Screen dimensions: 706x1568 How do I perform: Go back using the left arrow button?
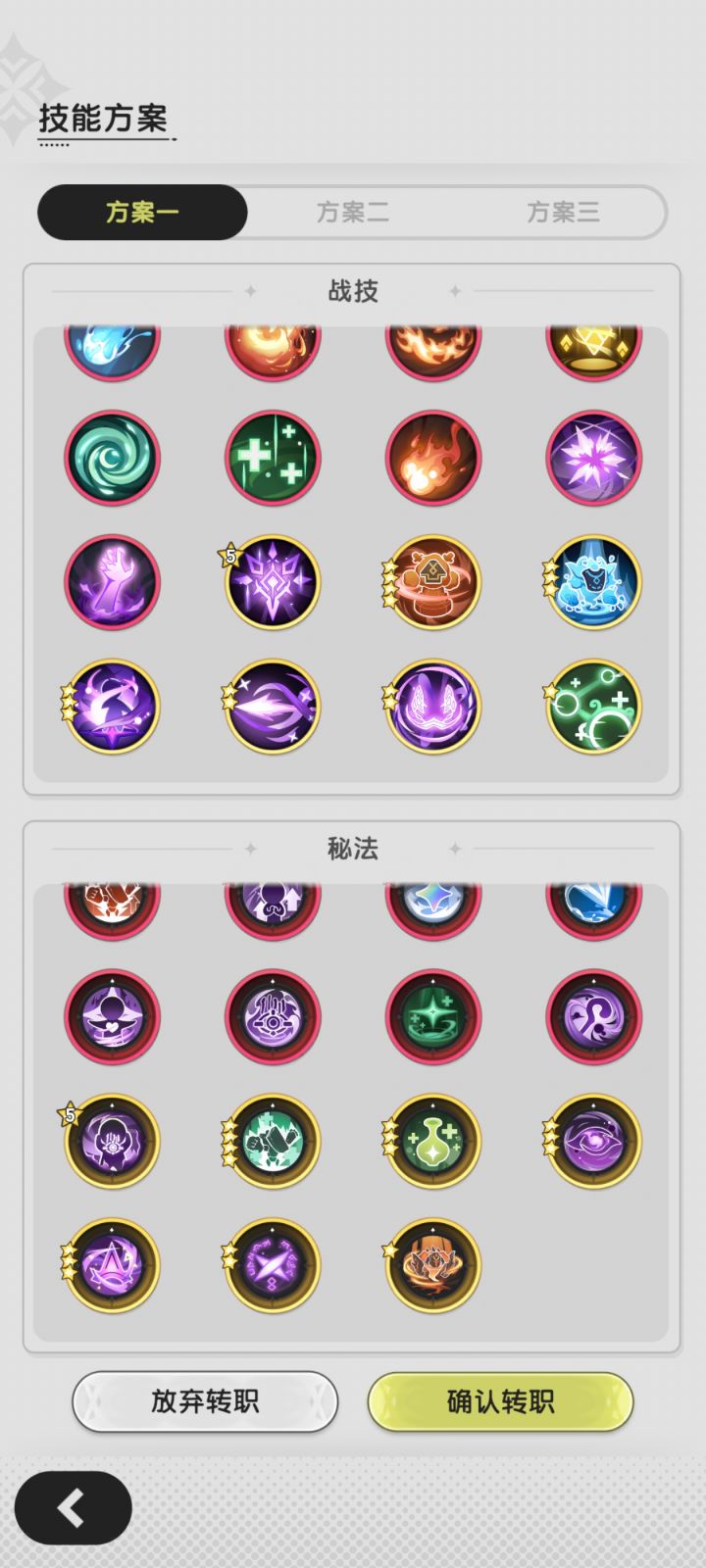click(x=73, y=1508)
